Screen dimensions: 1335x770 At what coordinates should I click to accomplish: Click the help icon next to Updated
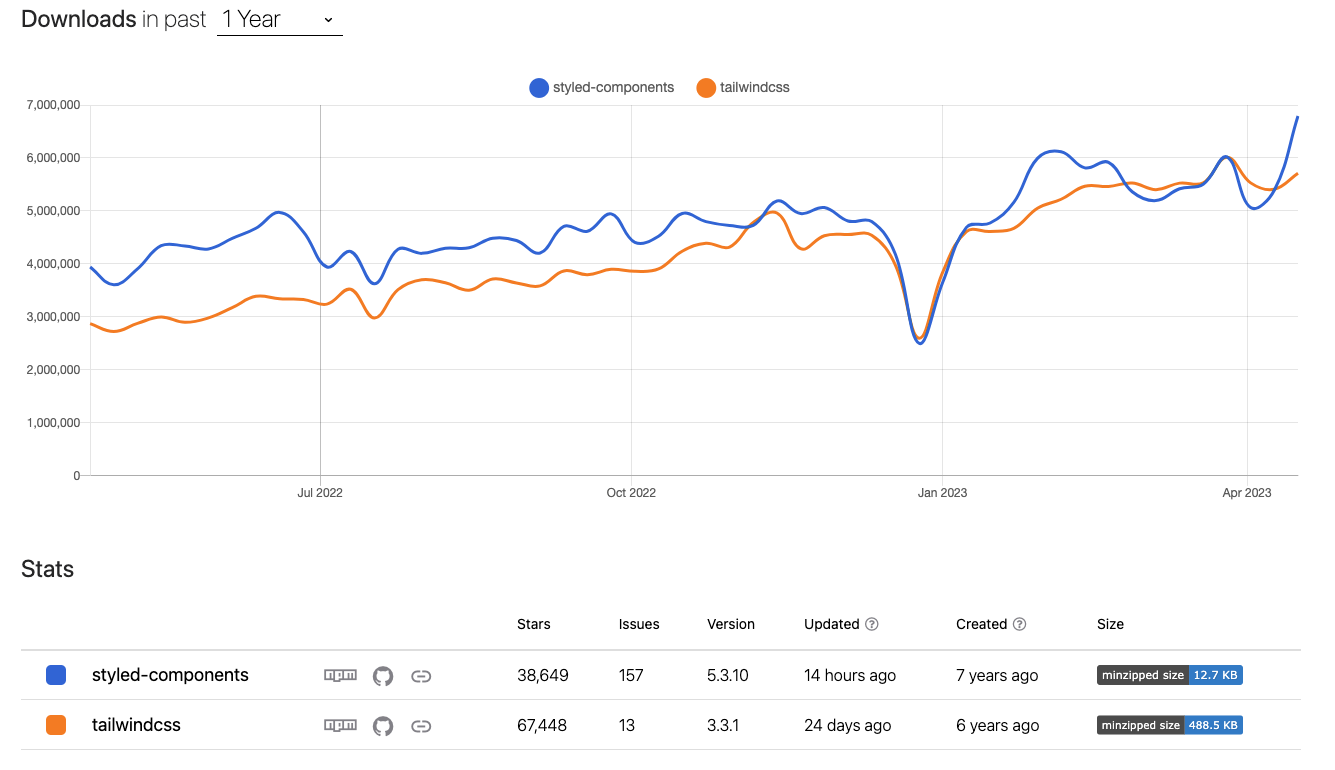(872, 624)
